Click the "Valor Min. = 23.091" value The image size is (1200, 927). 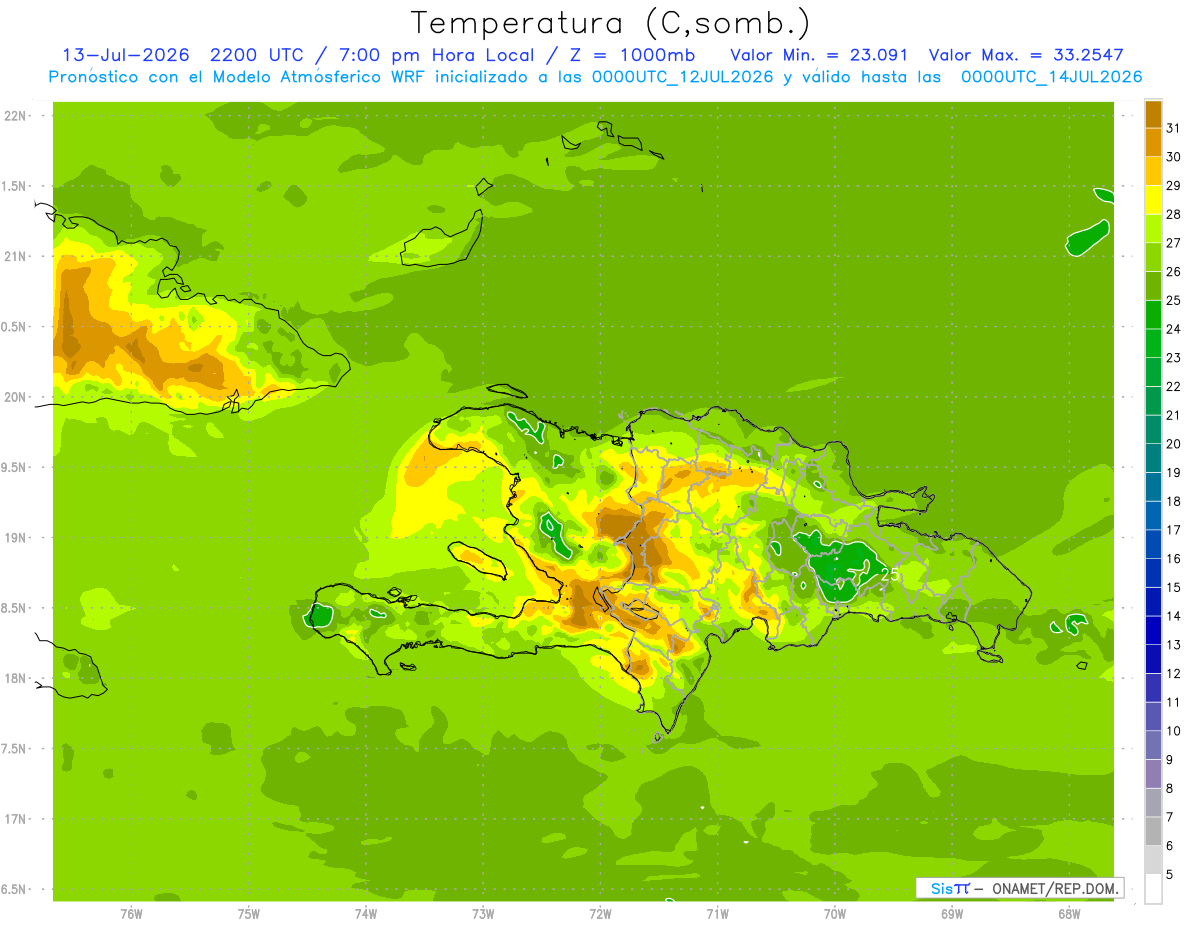click(x=819, y=55)
